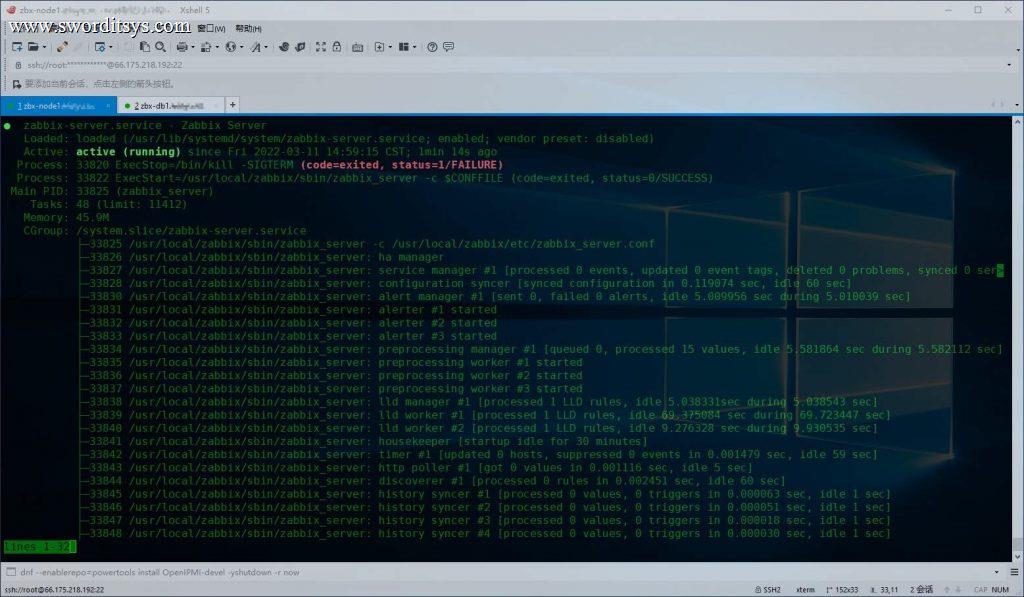1024x597 pixels.
Task: Click the Connect plug icon
Action: coord(62,47)
